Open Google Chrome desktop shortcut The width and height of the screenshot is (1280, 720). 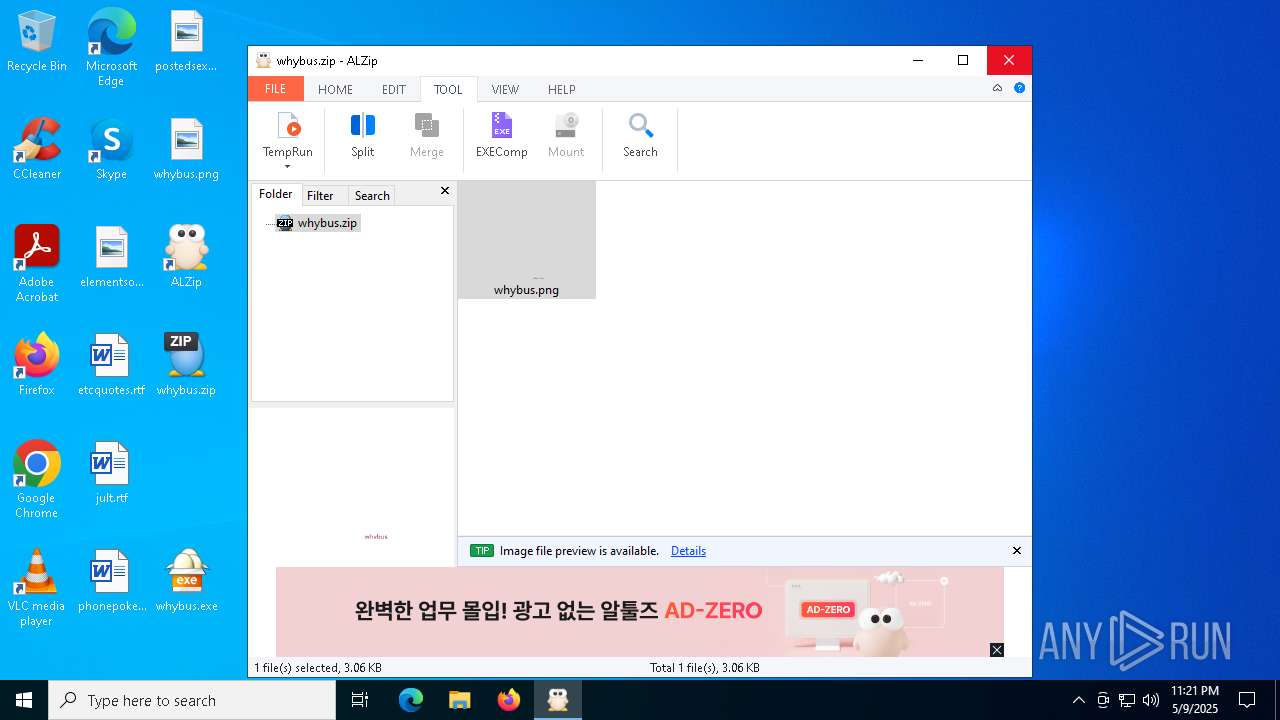tap(37, 480)
